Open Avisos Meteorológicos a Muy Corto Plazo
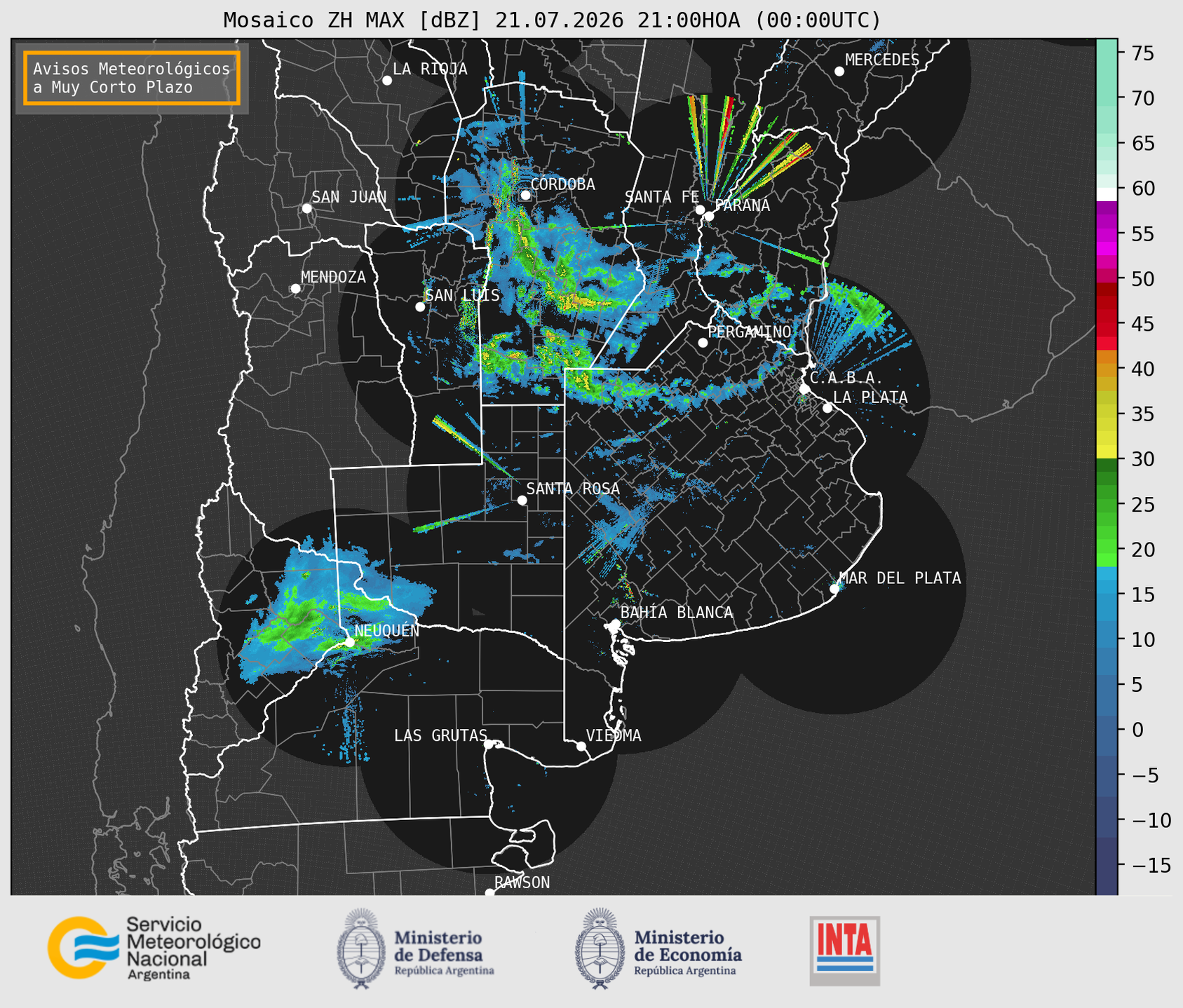 pos(132,78)
